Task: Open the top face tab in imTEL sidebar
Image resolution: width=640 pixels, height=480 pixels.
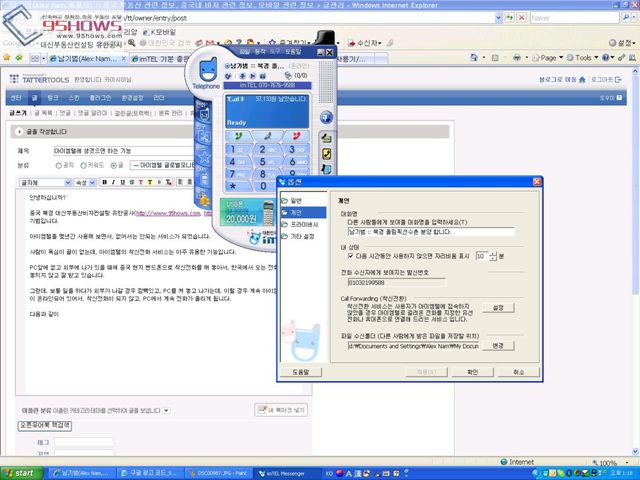Action: coord(203,112)
